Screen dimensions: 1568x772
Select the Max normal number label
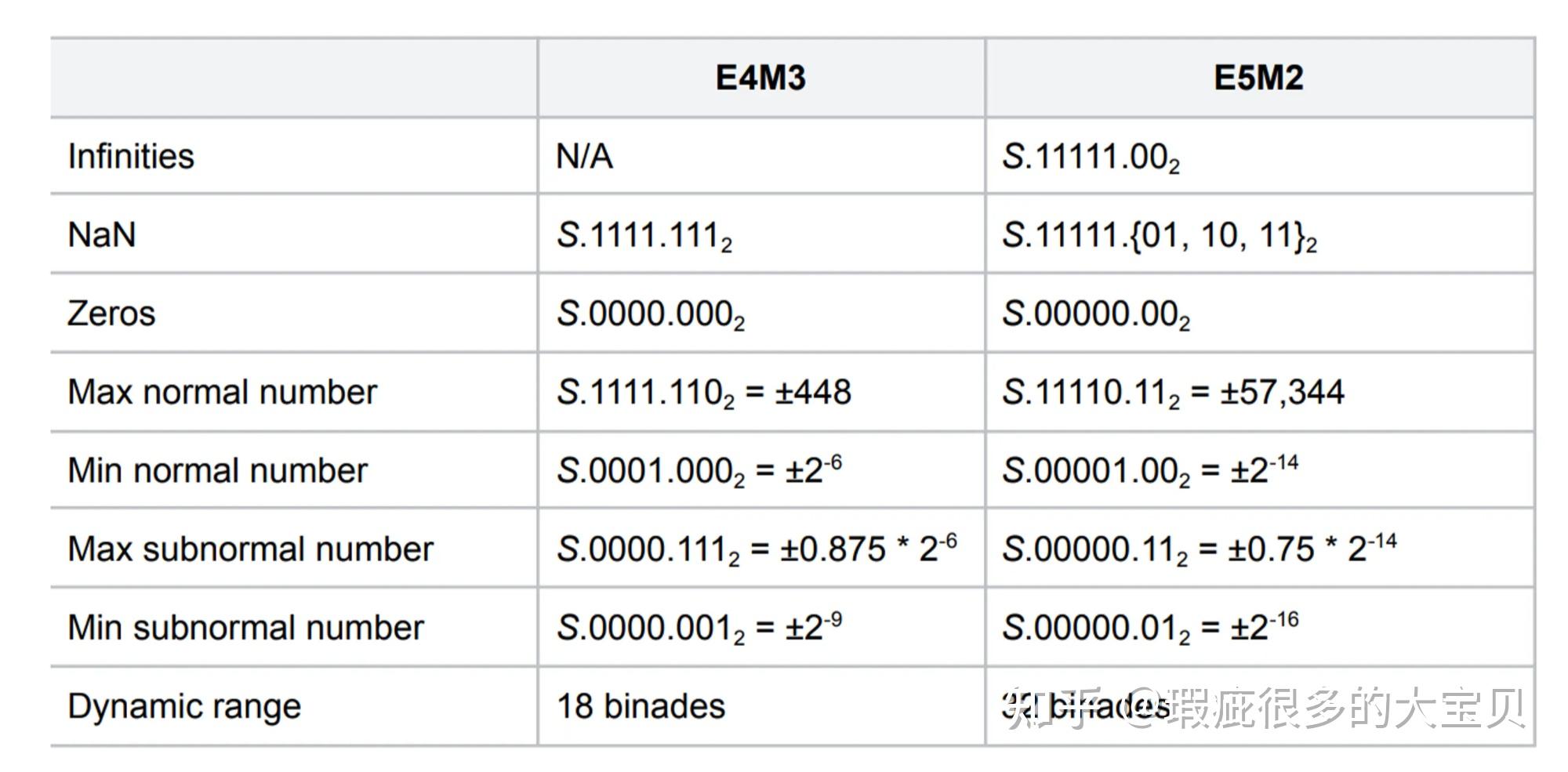(x=222, y=392)
